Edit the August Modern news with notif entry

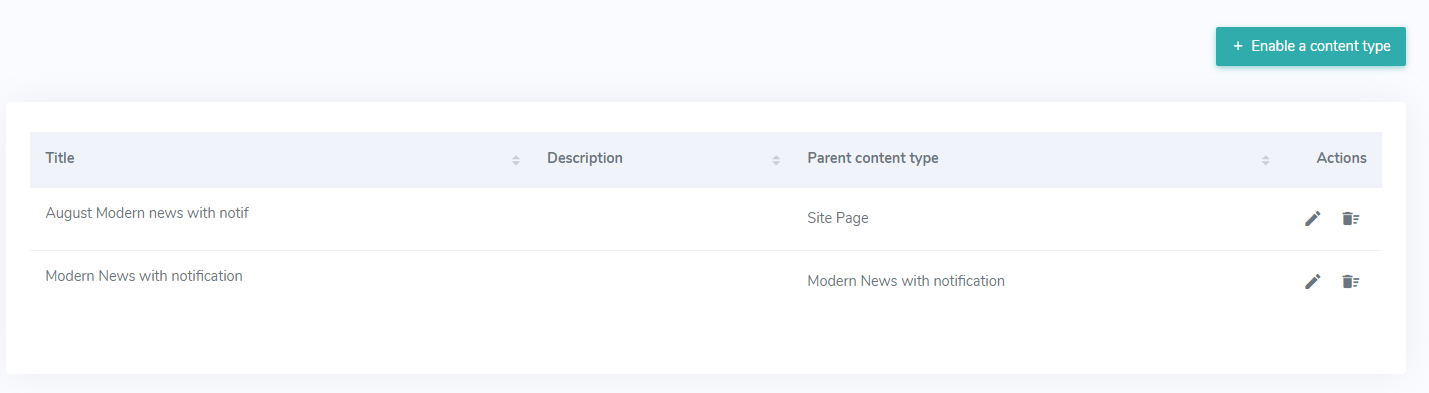(x=1313, y=218)
